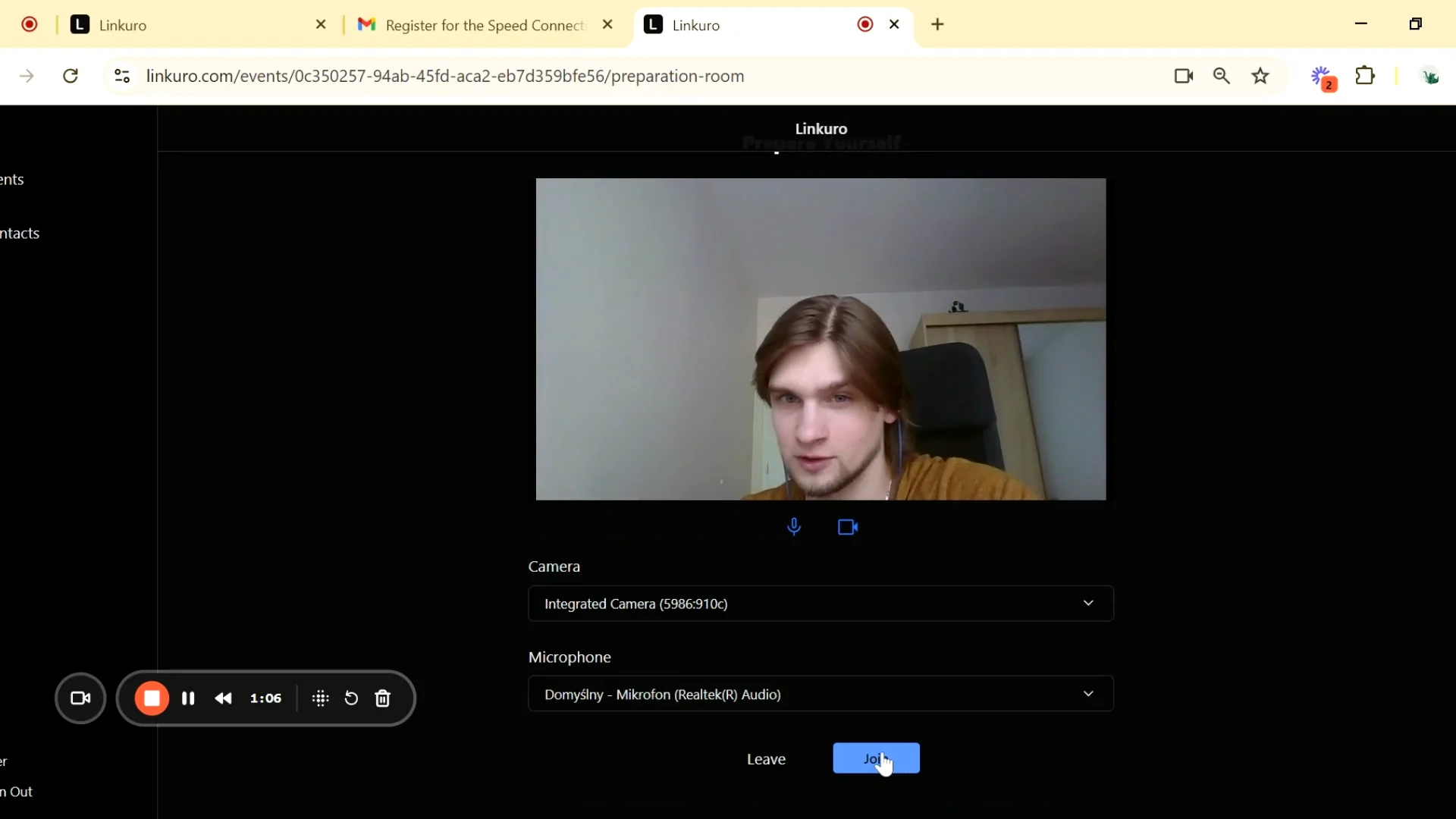1456x819 pixels.
Task: Expand the Microphone list with the chevron arrow
Action: [x=1088, y=694]
